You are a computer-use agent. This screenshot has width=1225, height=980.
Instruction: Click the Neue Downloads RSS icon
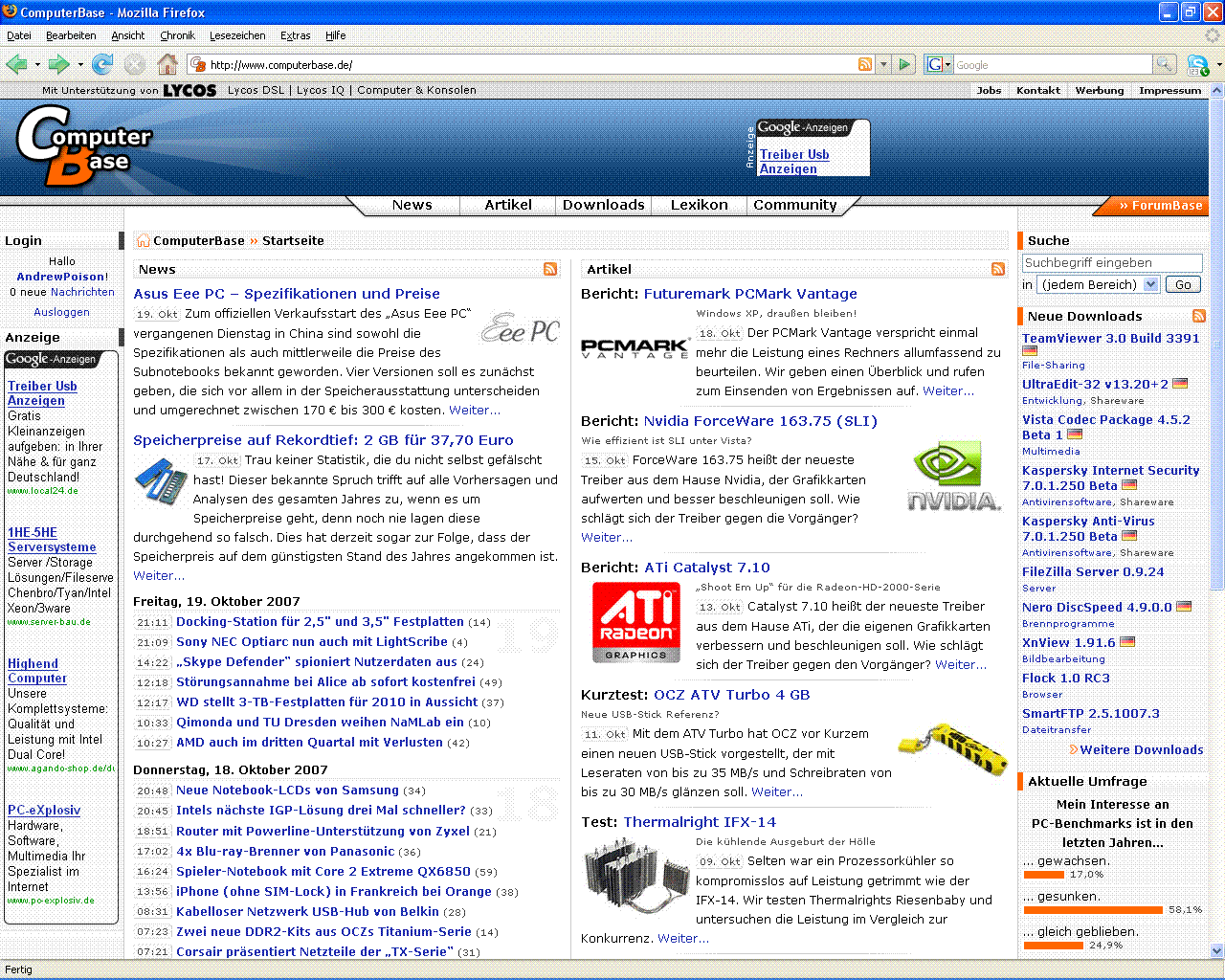click(1199, 316)
